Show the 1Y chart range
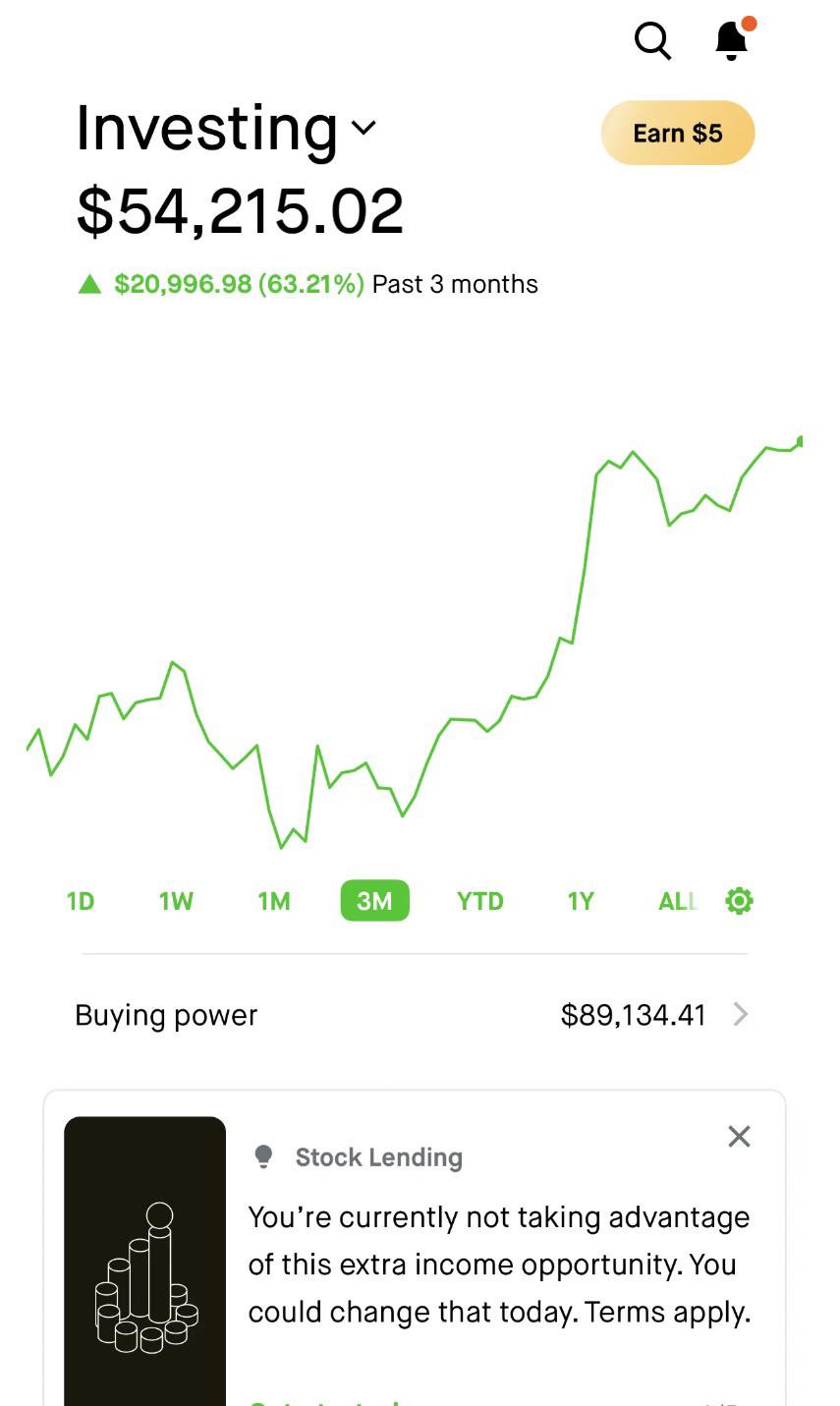 click(x=581, y=901)
